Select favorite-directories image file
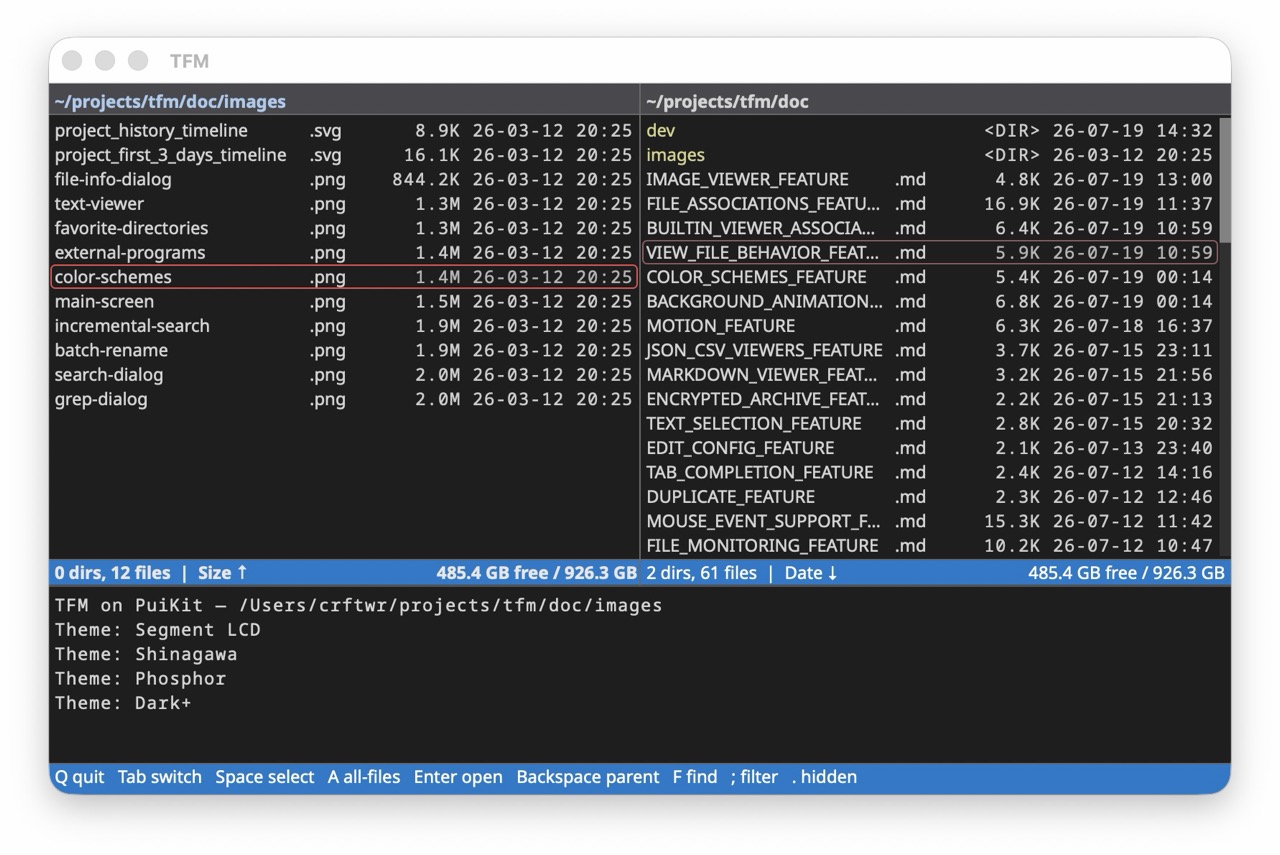The width and height of the screenshot is (1280, 855). pos(344,228)
